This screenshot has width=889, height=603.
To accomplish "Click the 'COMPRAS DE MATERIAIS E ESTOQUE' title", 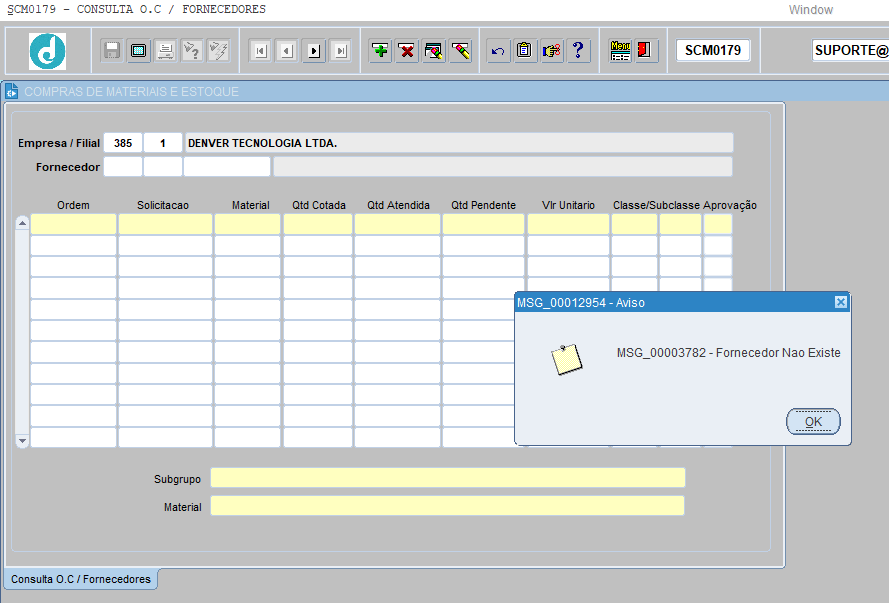I will pos(131,92).
